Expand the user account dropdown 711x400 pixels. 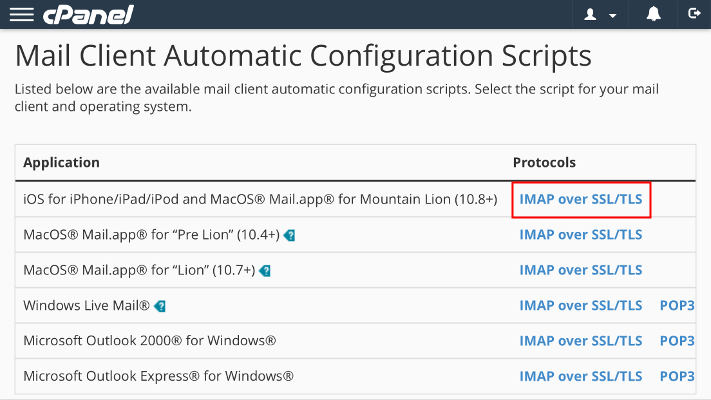click(x=600, y=14)
